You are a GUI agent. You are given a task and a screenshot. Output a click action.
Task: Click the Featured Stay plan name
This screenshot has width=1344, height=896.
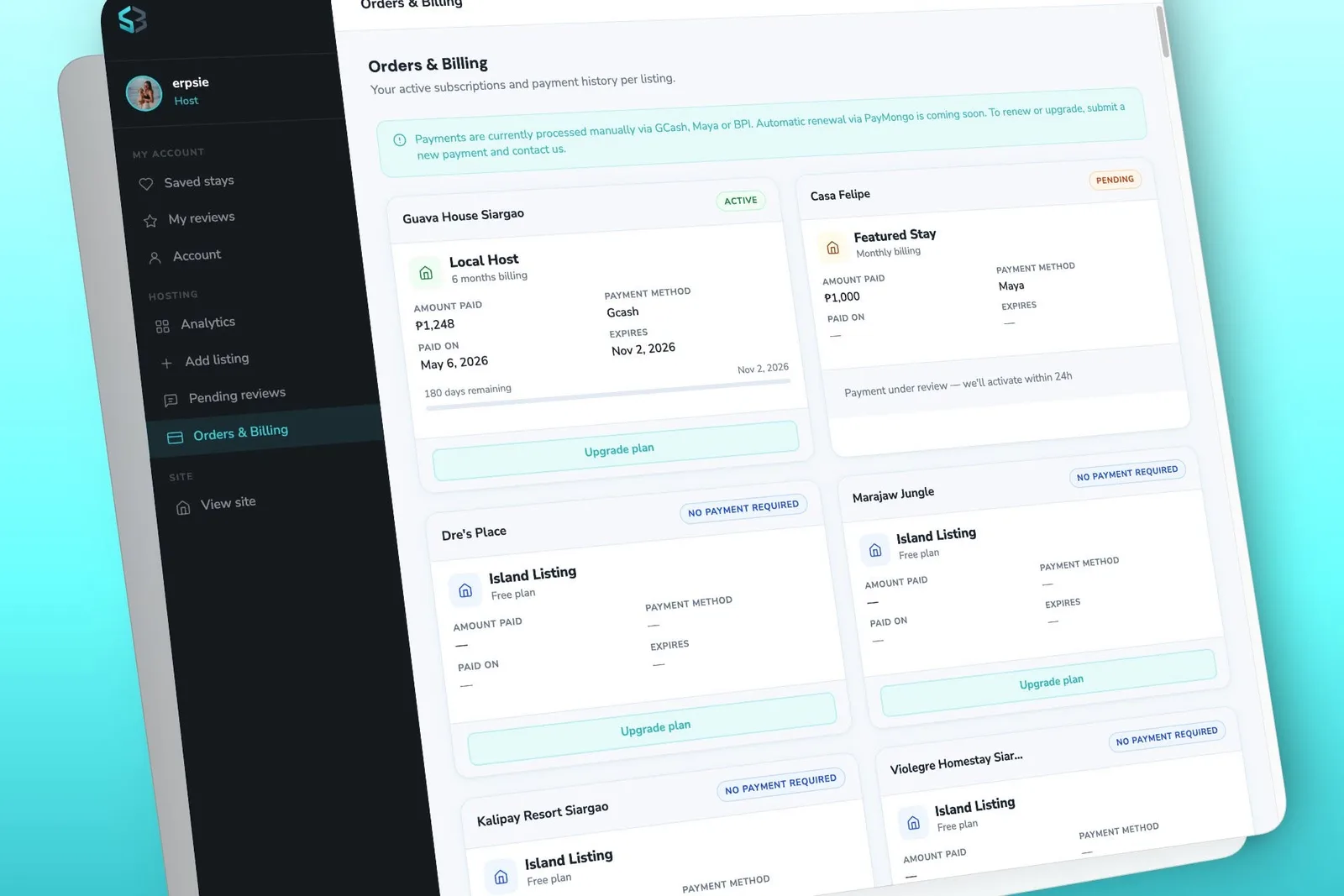click(x=895, y=235)
